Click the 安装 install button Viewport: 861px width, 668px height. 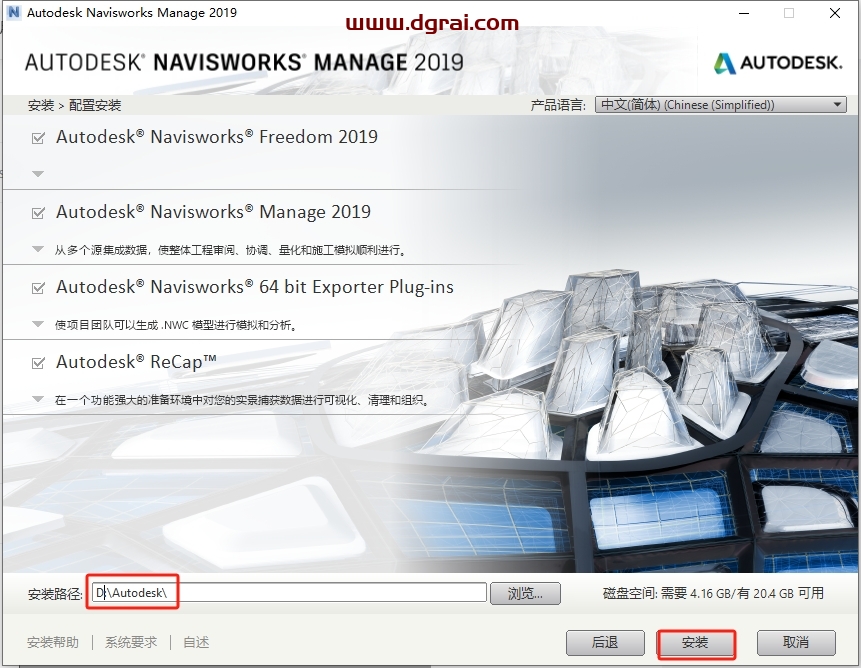click(696, 643)
